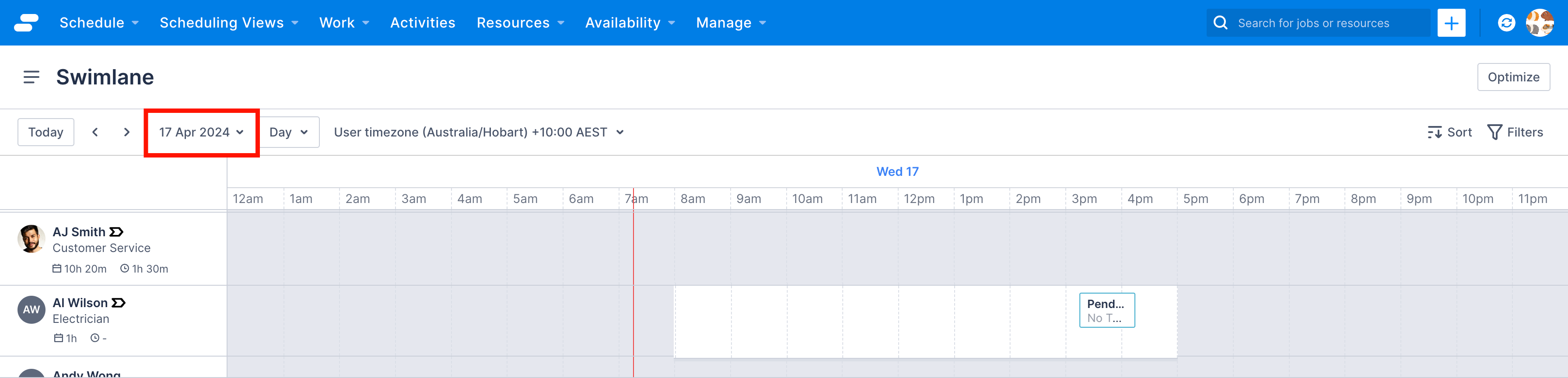Screen dimensions: 1568x378
Task: Click the search magnifier icon
Action: pyautogui.click(x=1221, y=22)
